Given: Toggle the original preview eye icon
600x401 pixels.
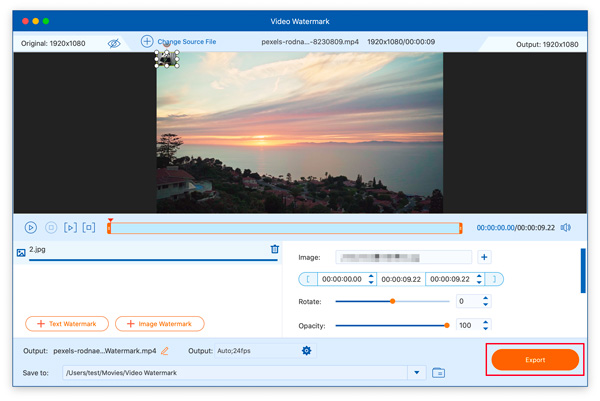Looking at the screenshot, I should pos(114,43).
